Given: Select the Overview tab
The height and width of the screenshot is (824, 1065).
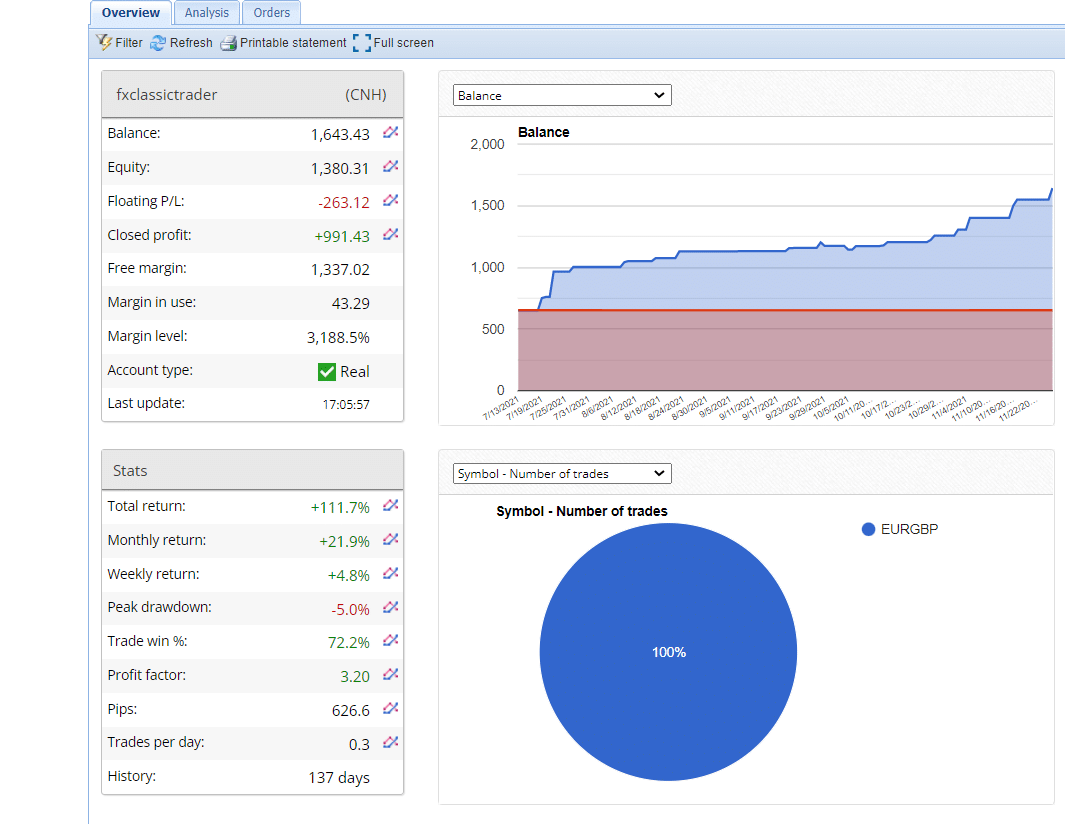Looking at the screenshot, I should [131, 13].
